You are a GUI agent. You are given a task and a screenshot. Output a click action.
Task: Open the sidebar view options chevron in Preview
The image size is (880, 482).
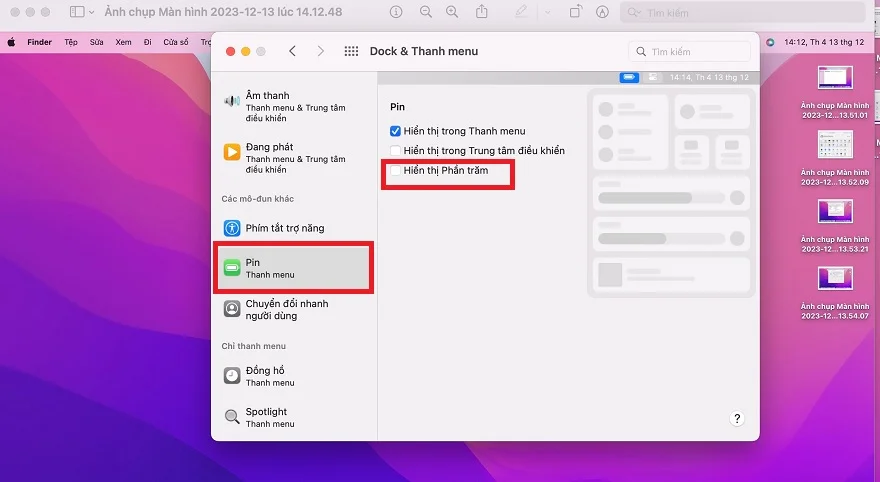pos(91,12)
